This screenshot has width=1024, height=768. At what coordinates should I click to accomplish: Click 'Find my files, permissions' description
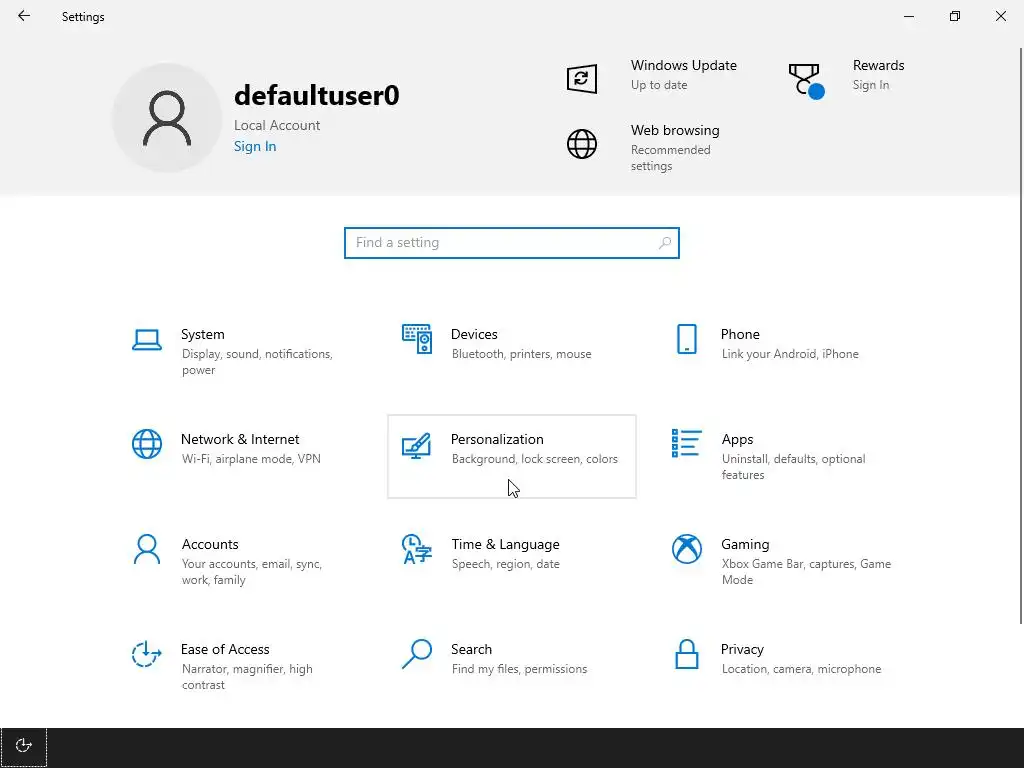[x=519, y=669]
